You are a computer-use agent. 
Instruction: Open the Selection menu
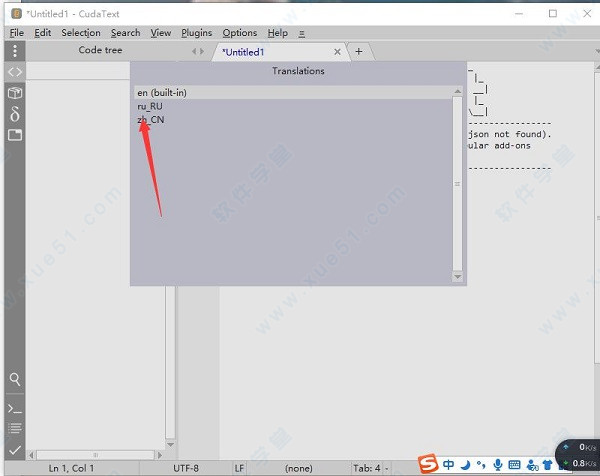pos(81,33)
